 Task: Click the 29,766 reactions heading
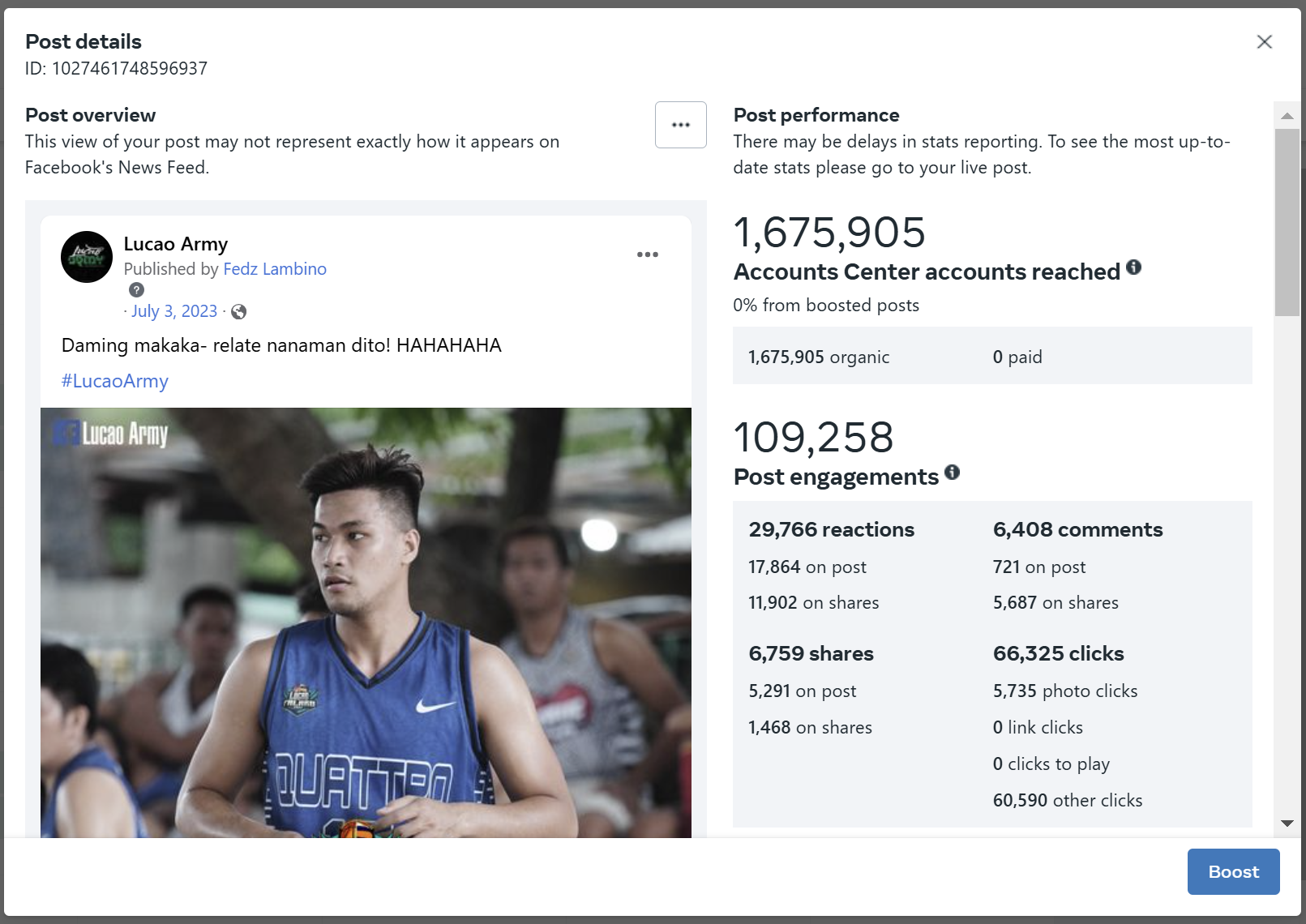click(832, 529)
